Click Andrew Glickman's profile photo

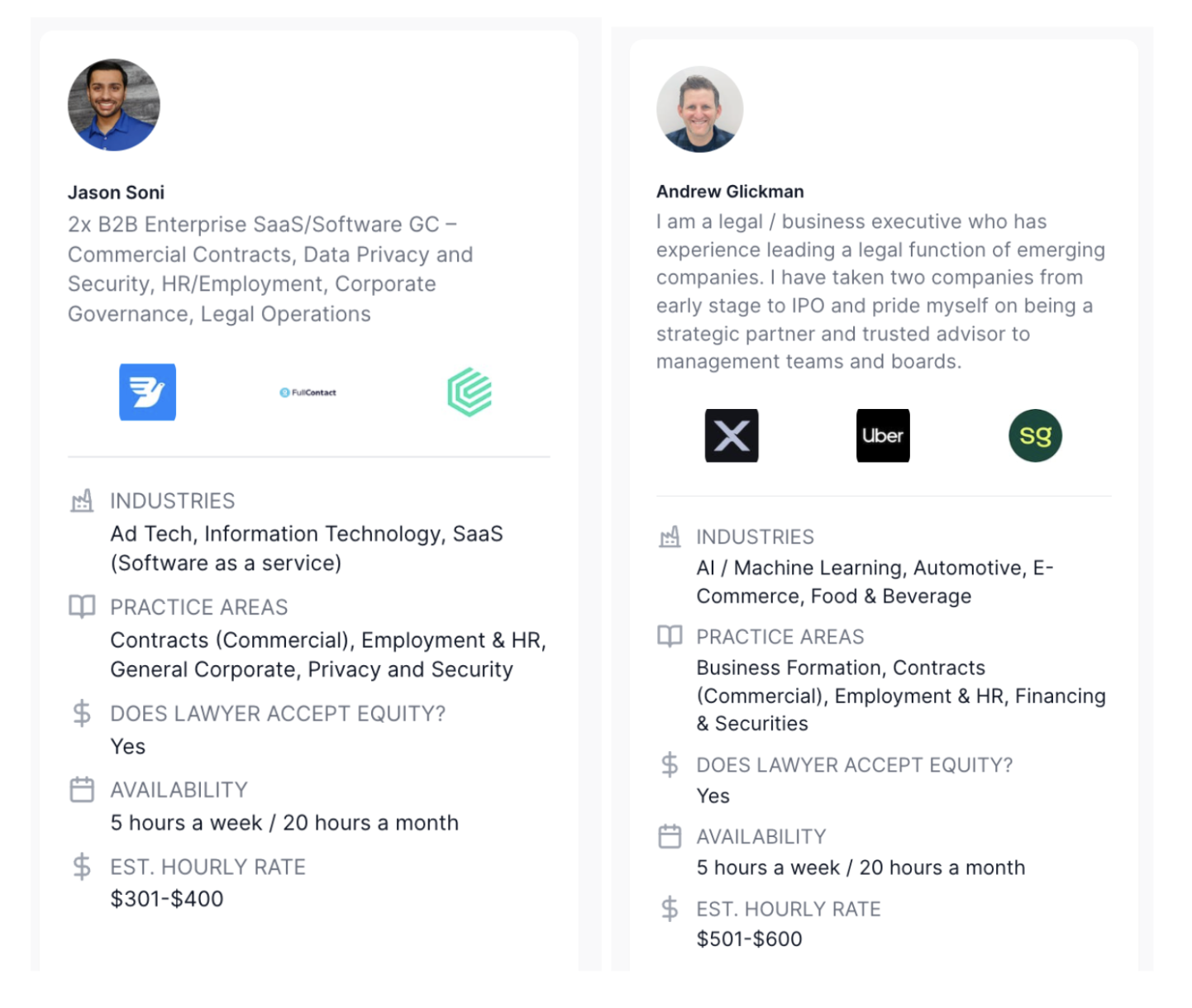click(x=699, y=109)
